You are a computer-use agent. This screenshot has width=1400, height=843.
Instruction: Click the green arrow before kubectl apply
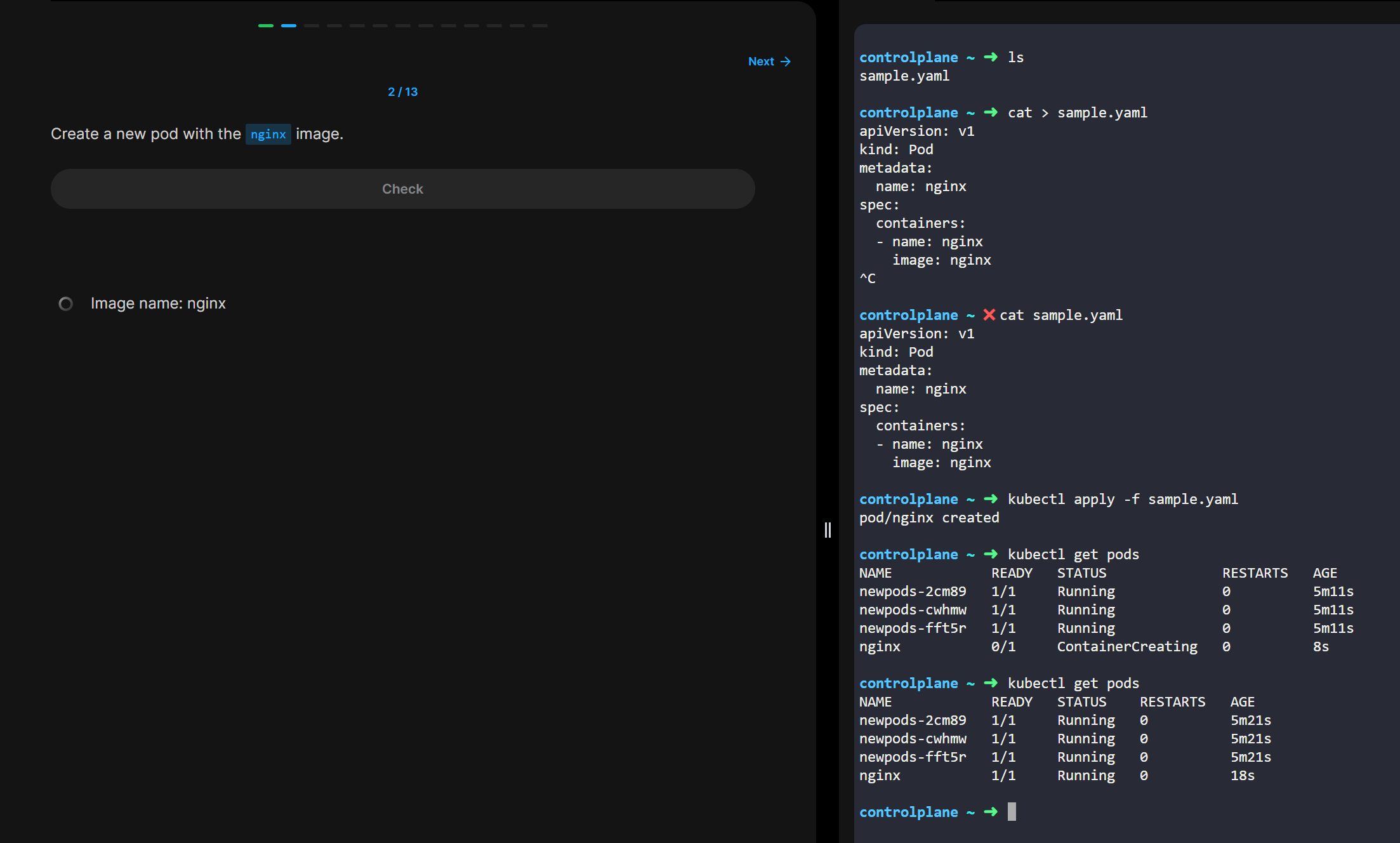(x=990, y=499)
